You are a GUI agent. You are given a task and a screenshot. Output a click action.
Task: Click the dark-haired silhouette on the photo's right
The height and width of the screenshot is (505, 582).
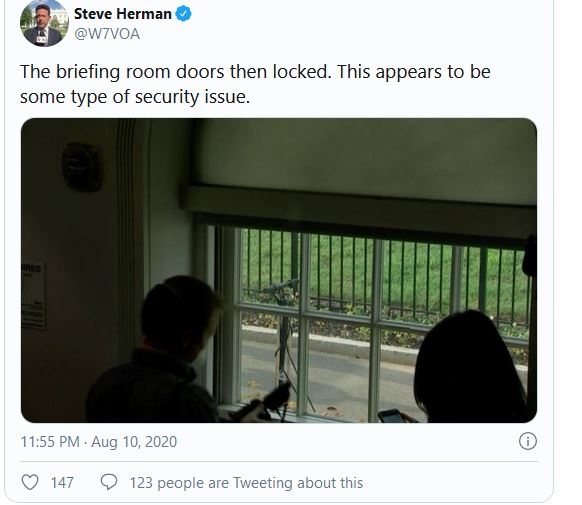[470, 367]
